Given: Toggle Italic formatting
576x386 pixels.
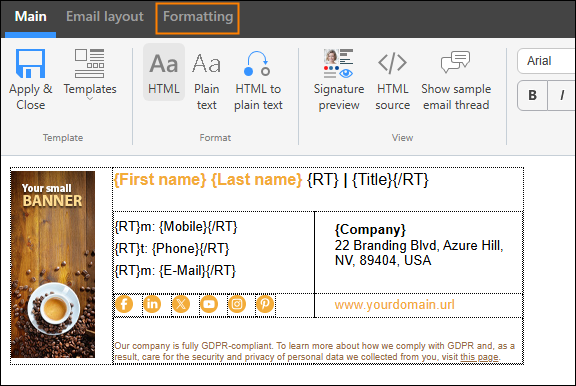Looking at the screenshot, I should (x=562, y=95).
